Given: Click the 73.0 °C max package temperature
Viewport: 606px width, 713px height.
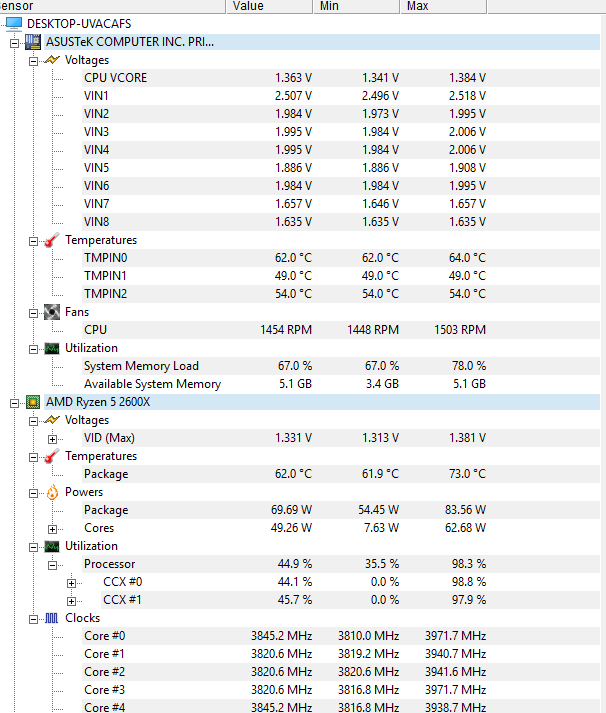Looking at the screenshot, I should point(468,474).
